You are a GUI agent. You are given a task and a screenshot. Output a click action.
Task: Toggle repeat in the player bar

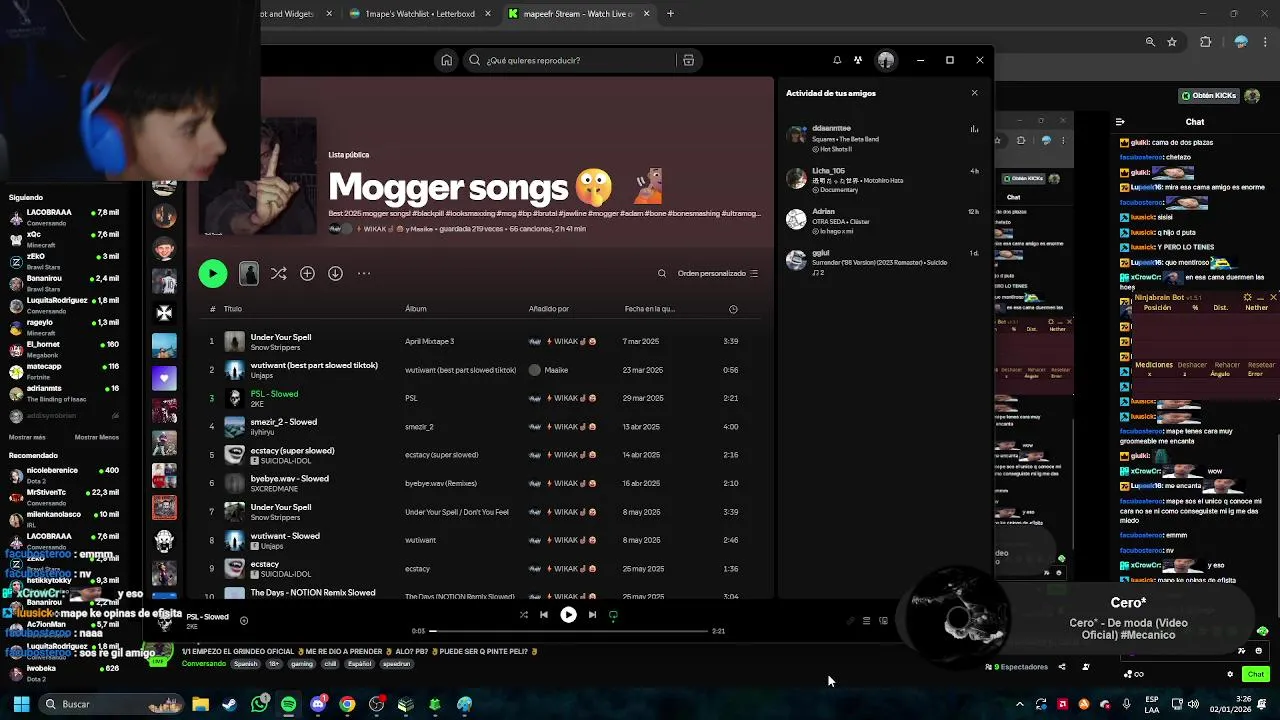coord(613,615)
